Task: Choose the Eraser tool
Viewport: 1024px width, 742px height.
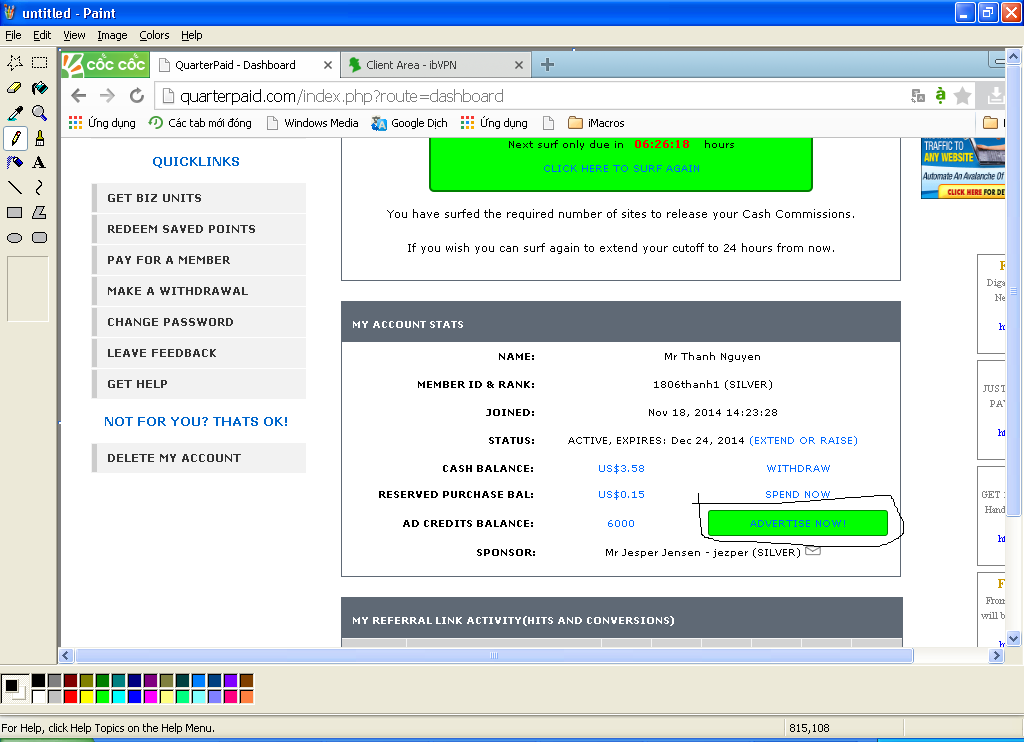Action: click(x=15, y=88)
